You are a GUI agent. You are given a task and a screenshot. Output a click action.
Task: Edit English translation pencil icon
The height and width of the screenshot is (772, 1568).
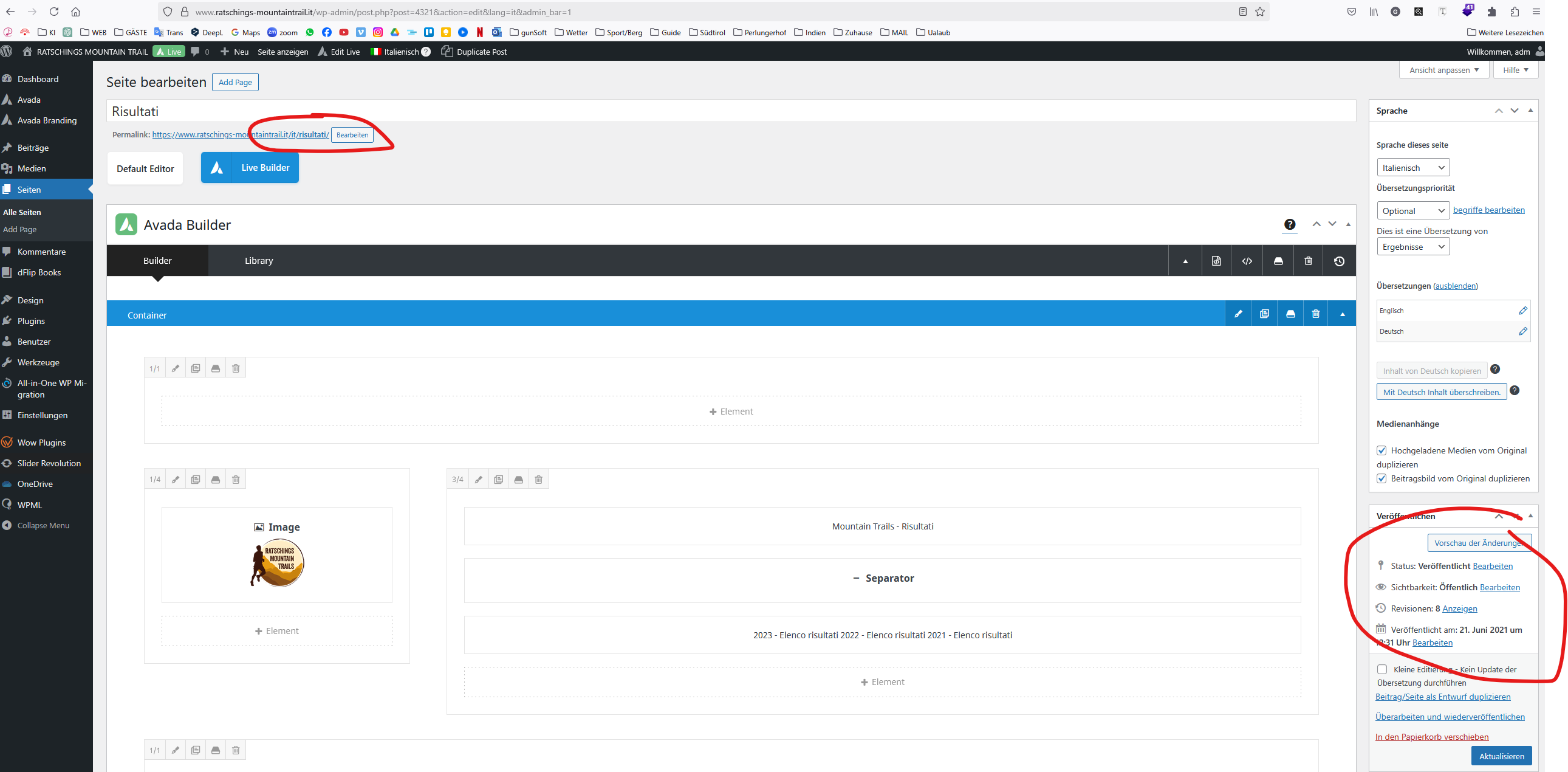click(1522, 311)
